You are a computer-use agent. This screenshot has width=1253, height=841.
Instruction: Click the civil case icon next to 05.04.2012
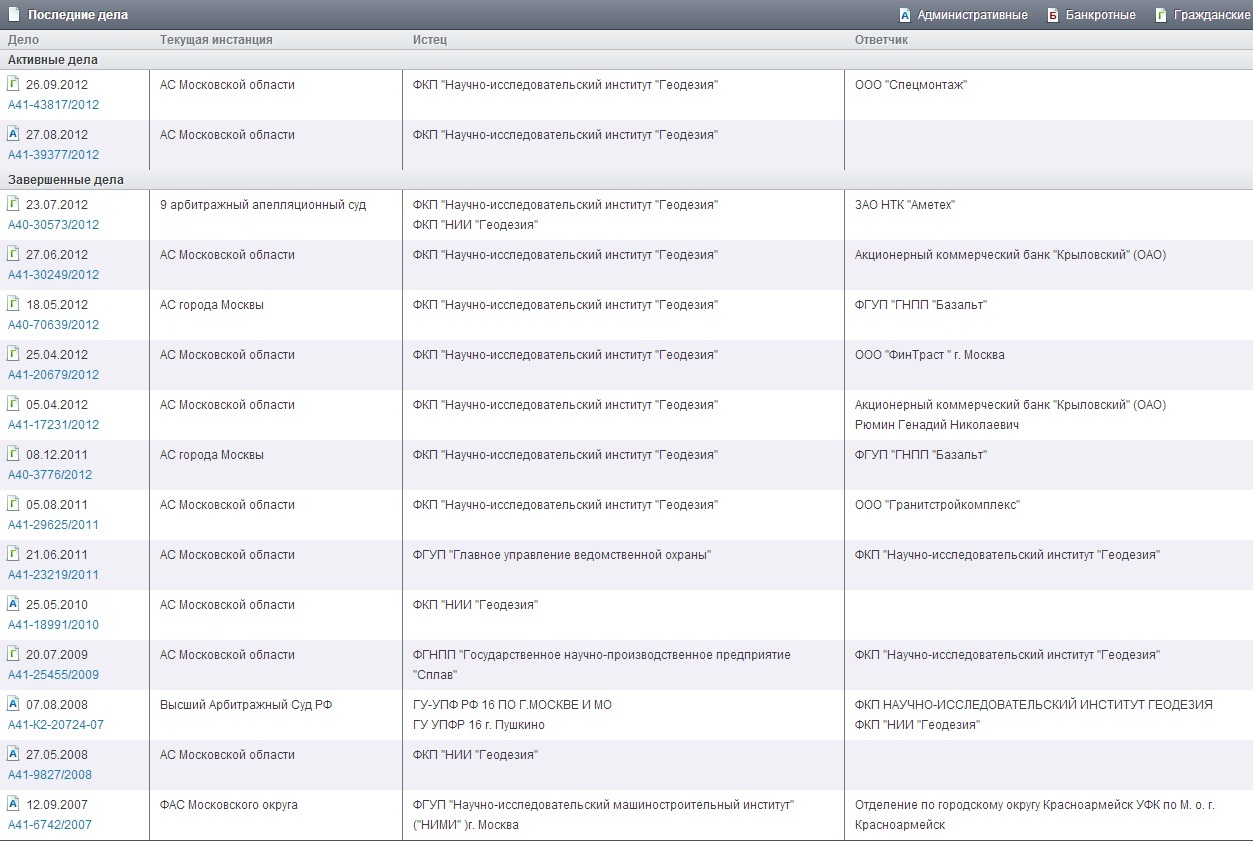click(13, 404)
